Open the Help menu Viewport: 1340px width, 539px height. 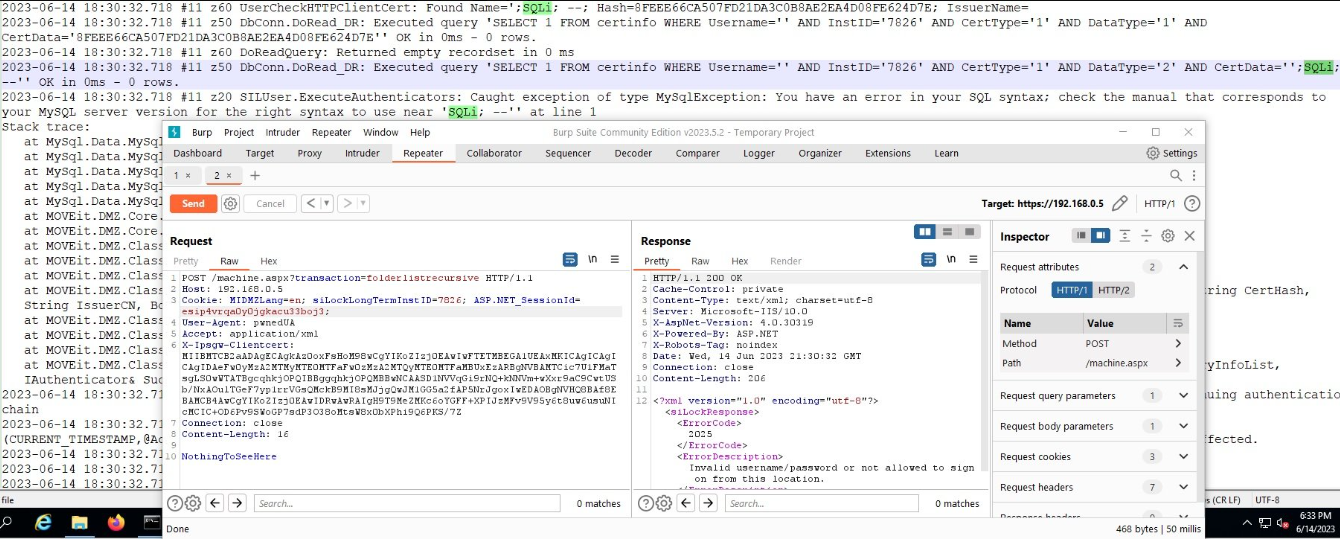(x=420, y=132)
